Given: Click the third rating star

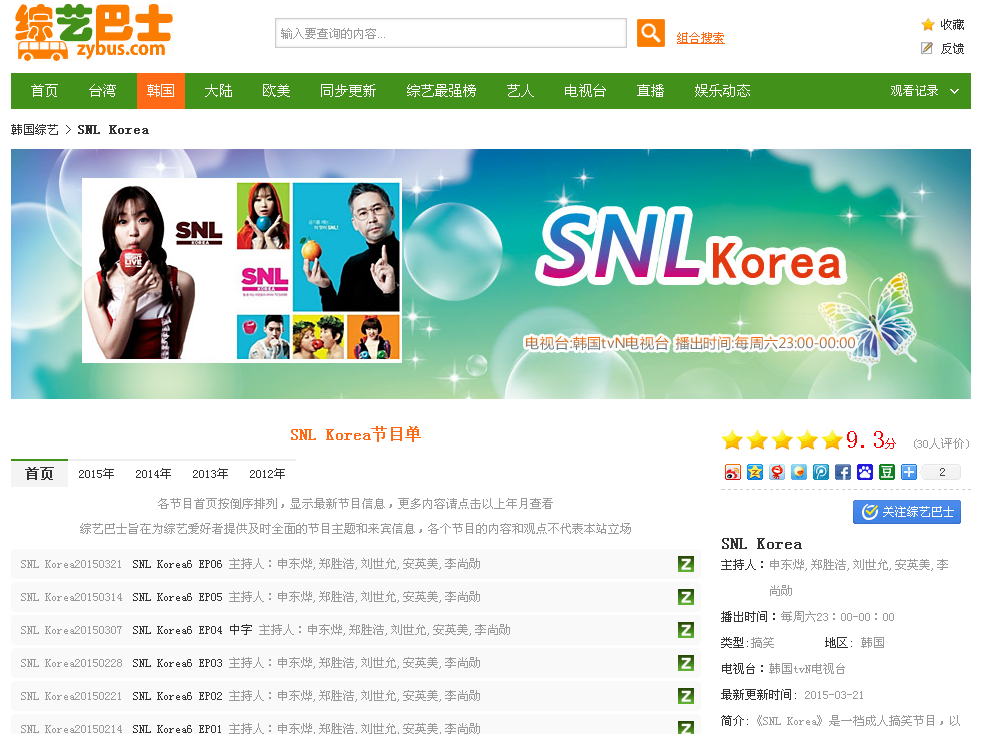Looking at the screenshot, I should 782,440.
